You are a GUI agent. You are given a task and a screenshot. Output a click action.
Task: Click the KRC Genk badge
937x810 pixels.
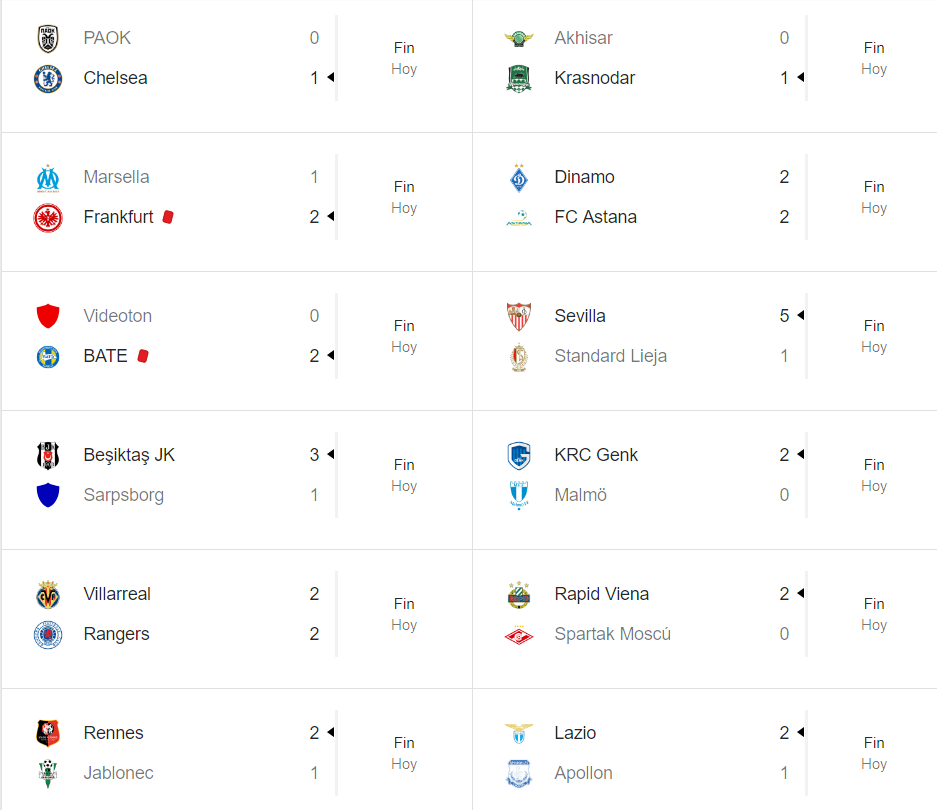coord(519,456)
